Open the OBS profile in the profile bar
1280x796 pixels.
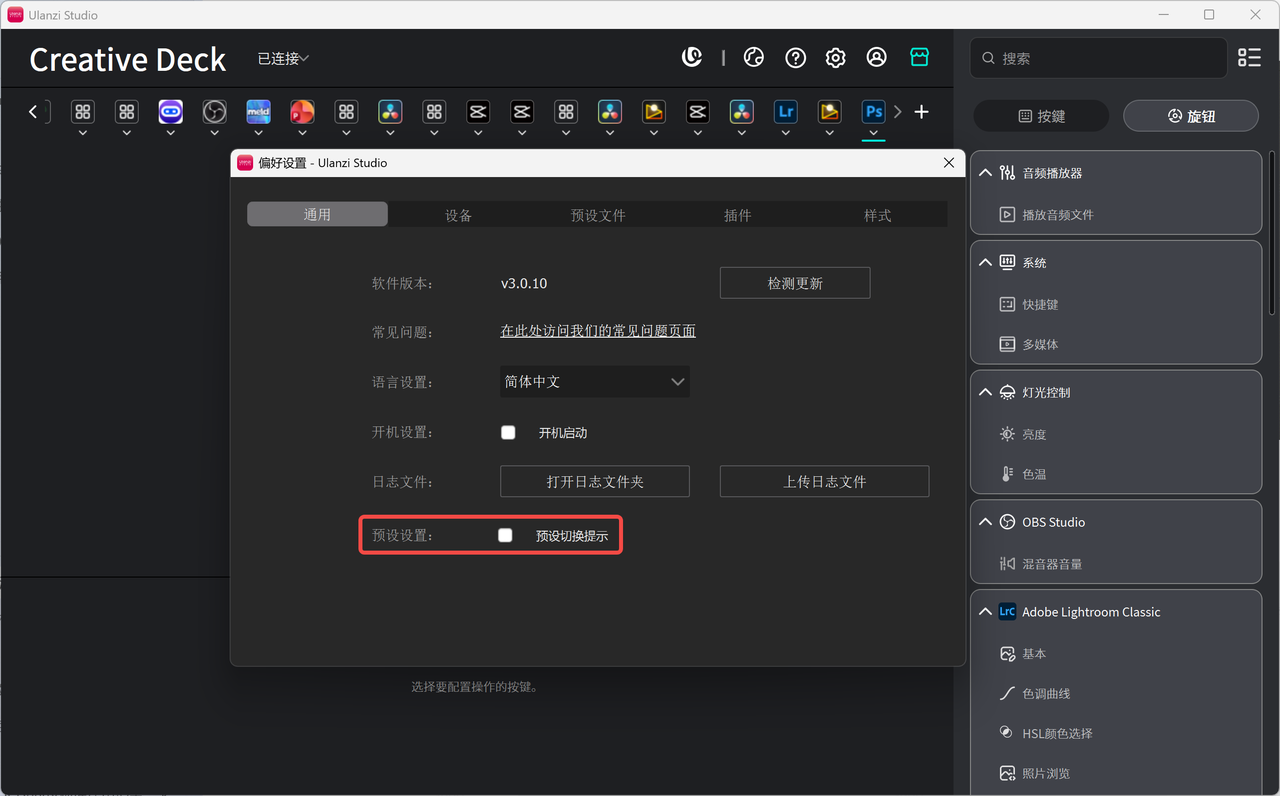(214, 112)
